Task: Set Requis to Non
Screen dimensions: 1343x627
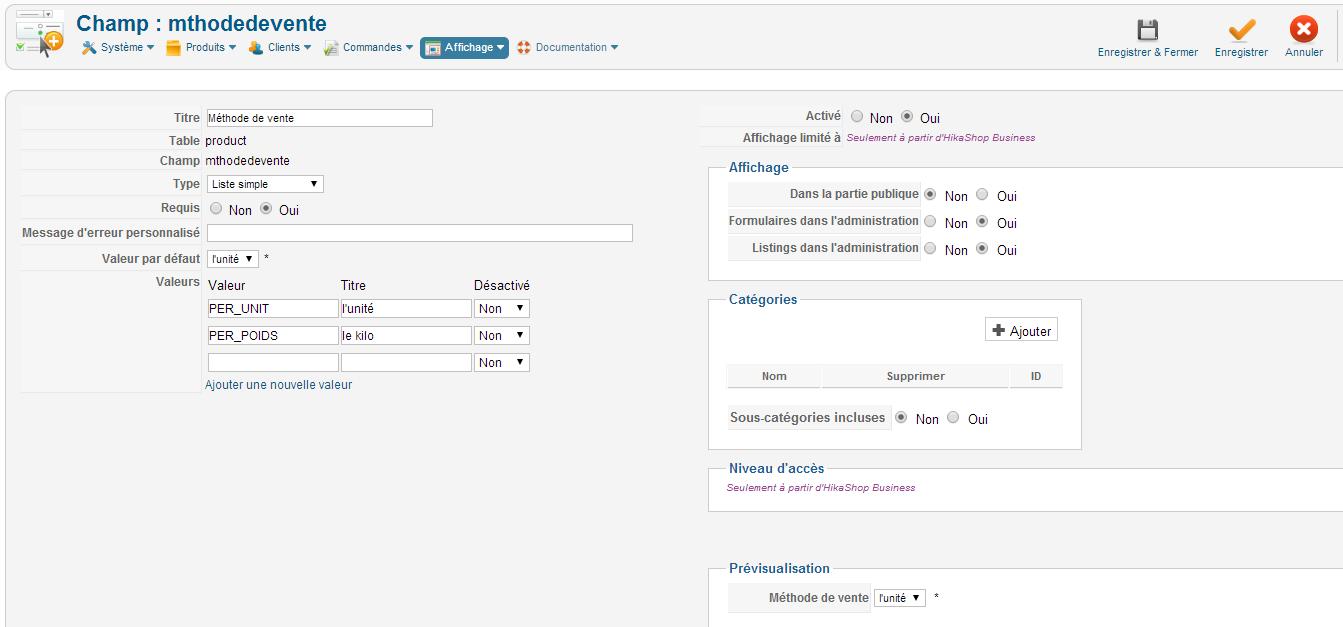Action: pyautogui.click(x=216, y=209)
